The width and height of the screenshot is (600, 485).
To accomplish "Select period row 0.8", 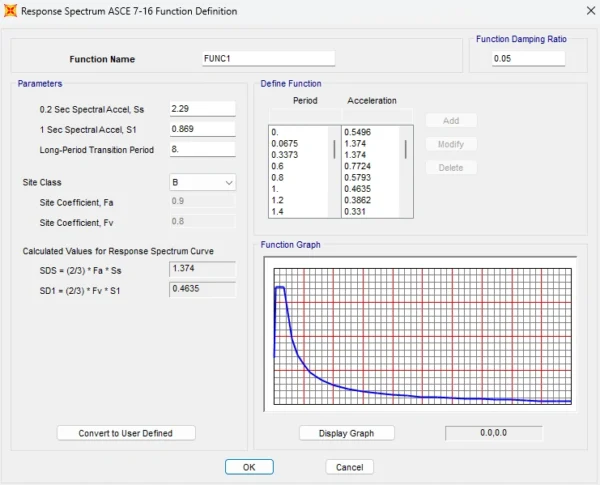I will 277,178.
